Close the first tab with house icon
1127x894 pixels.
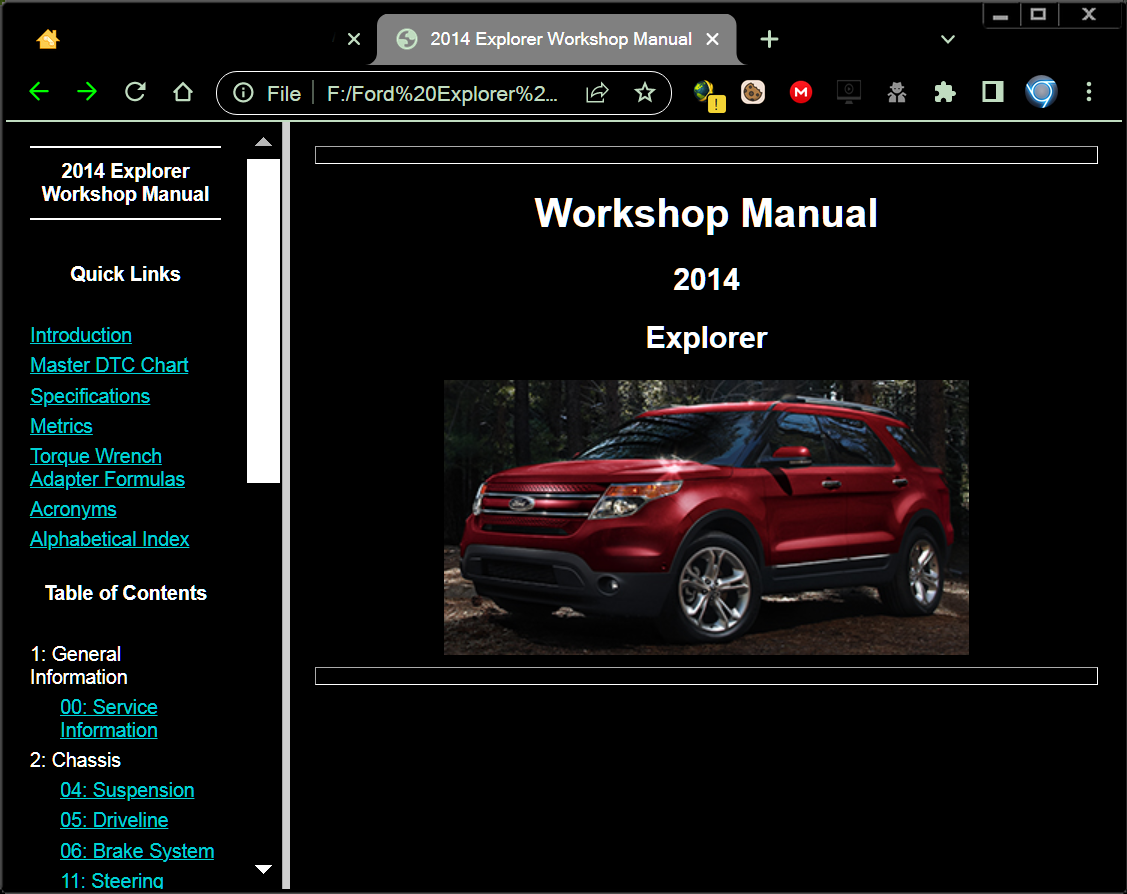click(x=354, y=40)
